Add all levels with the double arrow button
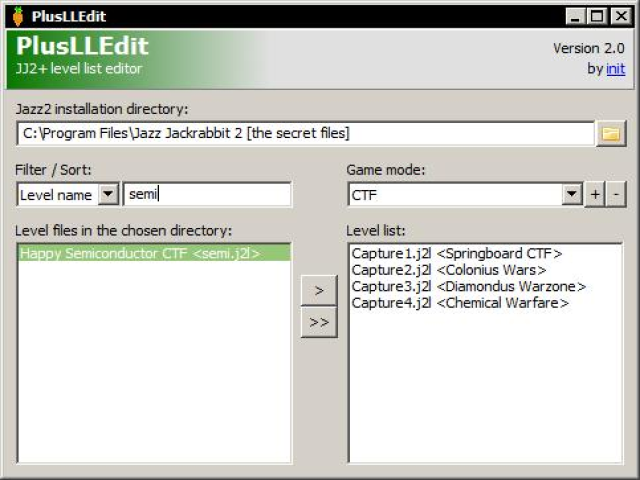The width and height of the screenshot is (640, 480). pos(319,322)
